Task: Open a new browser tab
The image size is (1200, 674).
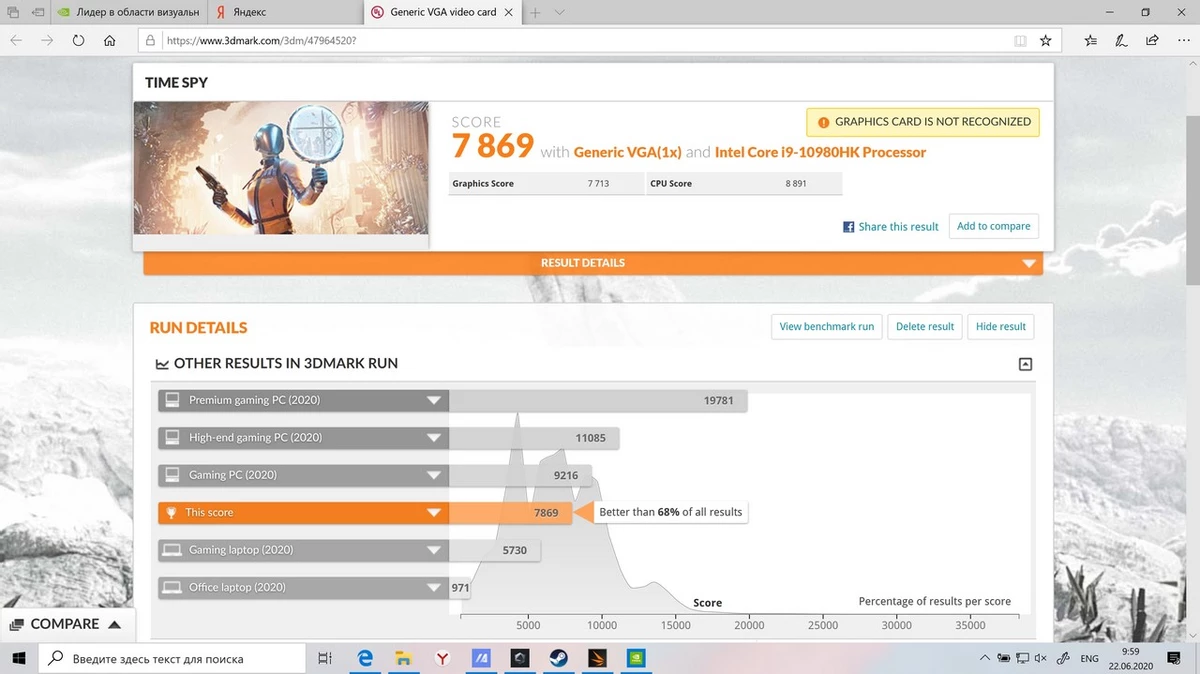Action: point(535,12)
